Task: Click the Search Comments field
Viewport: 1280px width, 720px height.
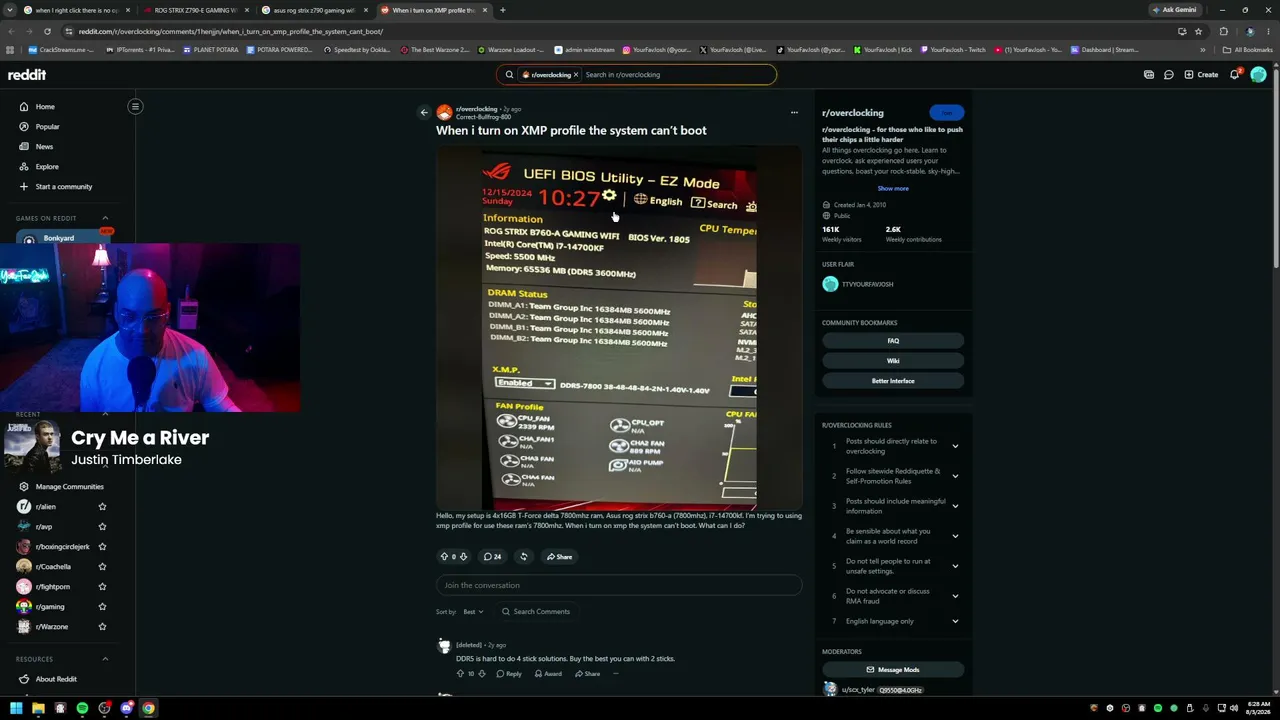Action: tap(536, 612)
